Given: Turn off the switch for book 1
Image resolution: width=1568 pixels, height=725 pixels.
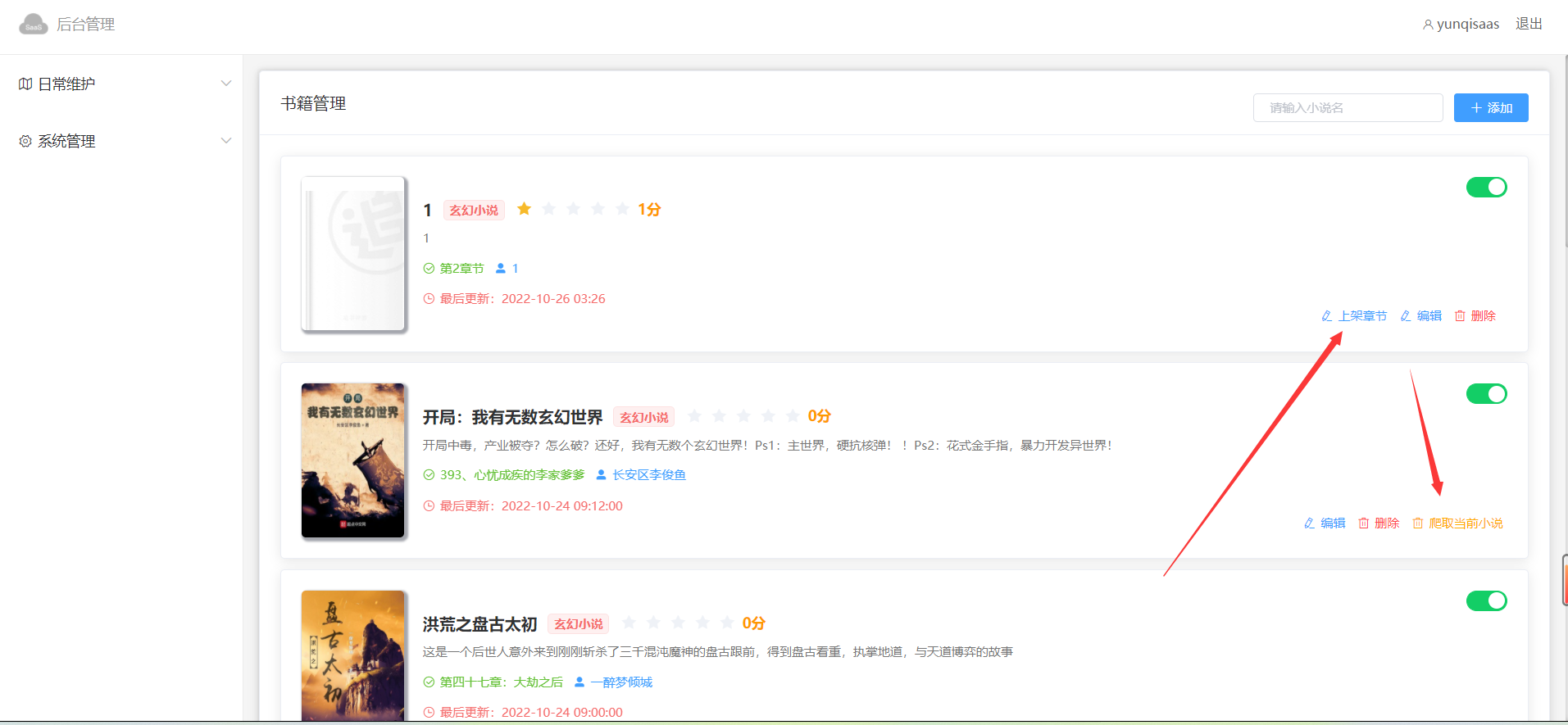Looking at the screenshot, I should pos(1487,187).
